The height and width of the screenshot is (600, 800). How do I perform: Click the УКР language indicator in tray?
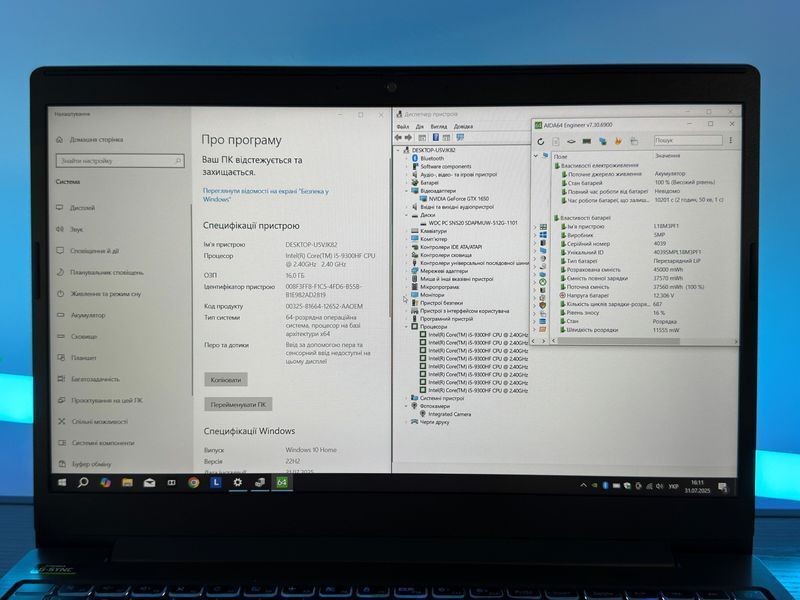673,486
